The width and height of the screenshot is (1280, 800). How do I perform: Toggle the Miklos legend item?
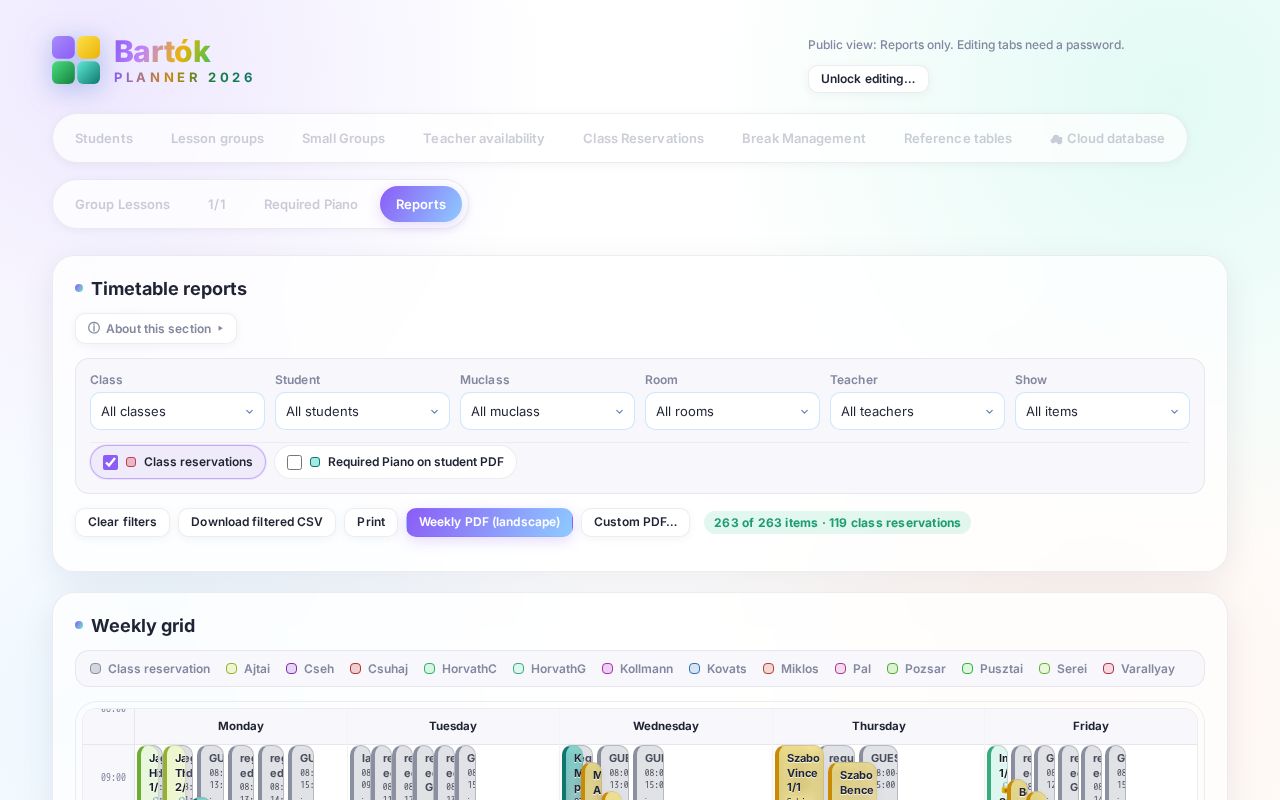(790, 669)
